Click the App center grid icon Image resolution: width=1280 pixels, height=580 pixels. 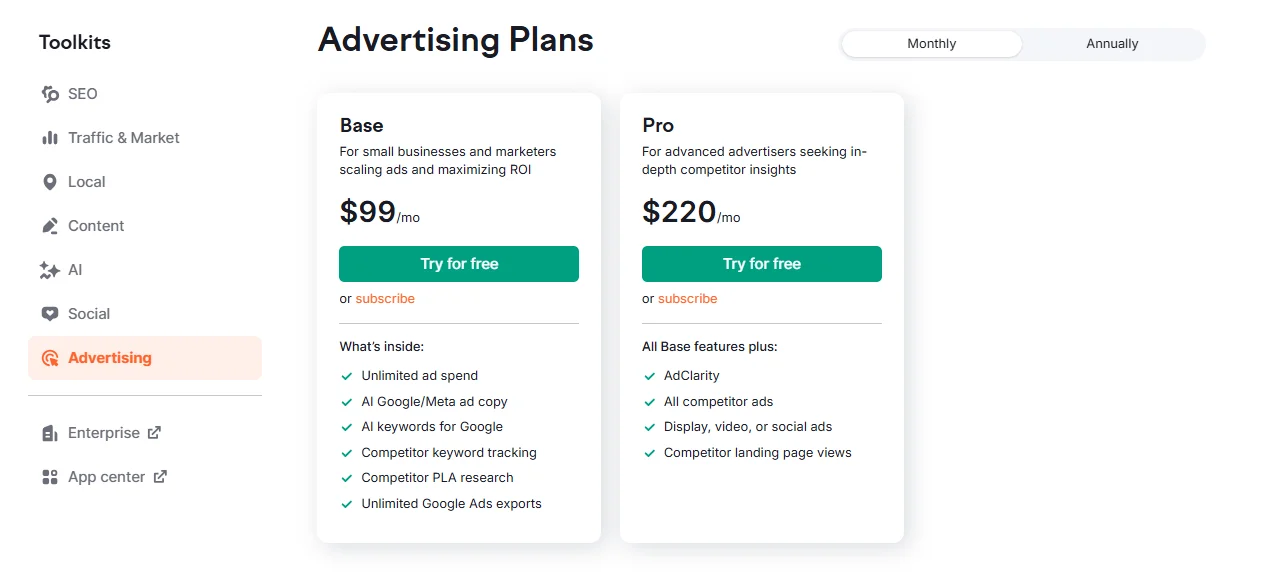tap(50, 477)
